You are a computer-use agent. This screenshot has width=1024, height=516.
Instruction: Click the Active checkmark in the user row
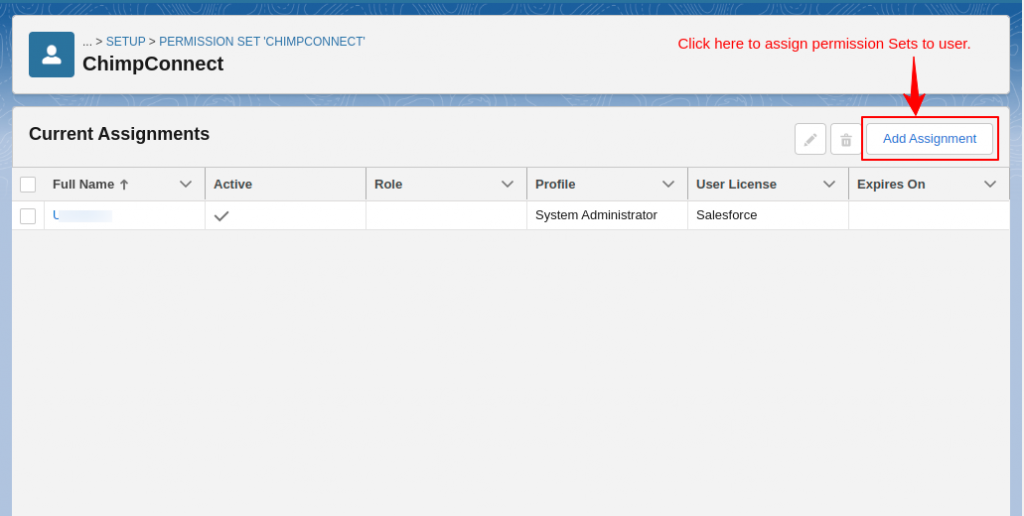pyautogui.click(x=221, y=215)
